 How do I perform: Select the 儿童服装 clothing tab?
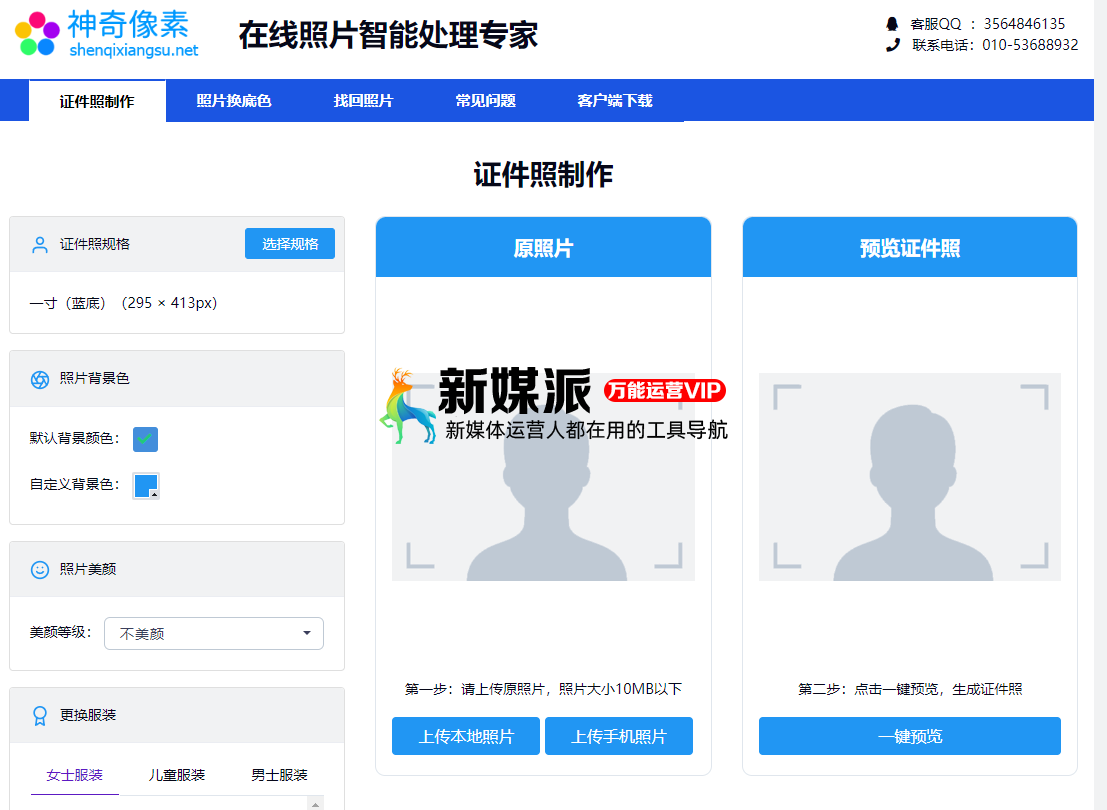pos(176,775)
